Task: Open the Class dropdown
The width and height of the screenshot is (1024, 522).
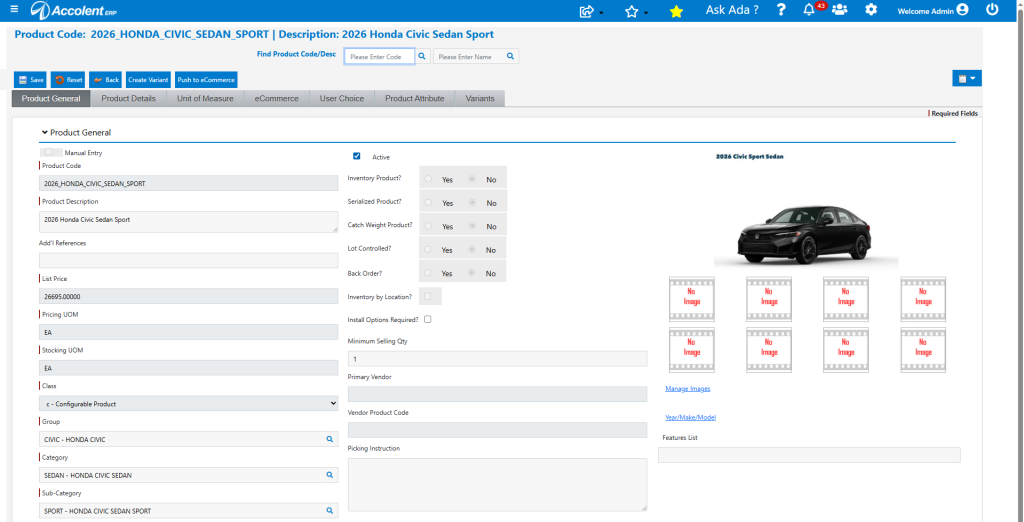Action: (x=189, y=404)
